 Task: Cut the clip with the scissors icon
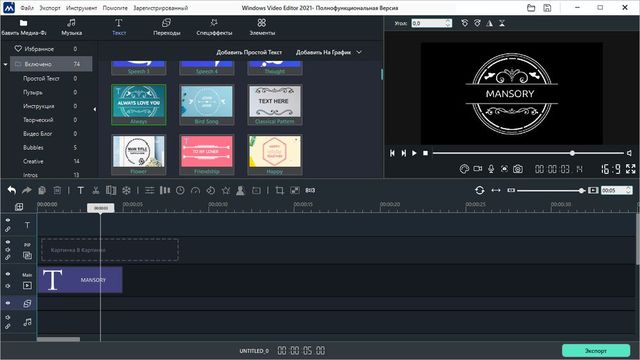click(x=96, y=190)
